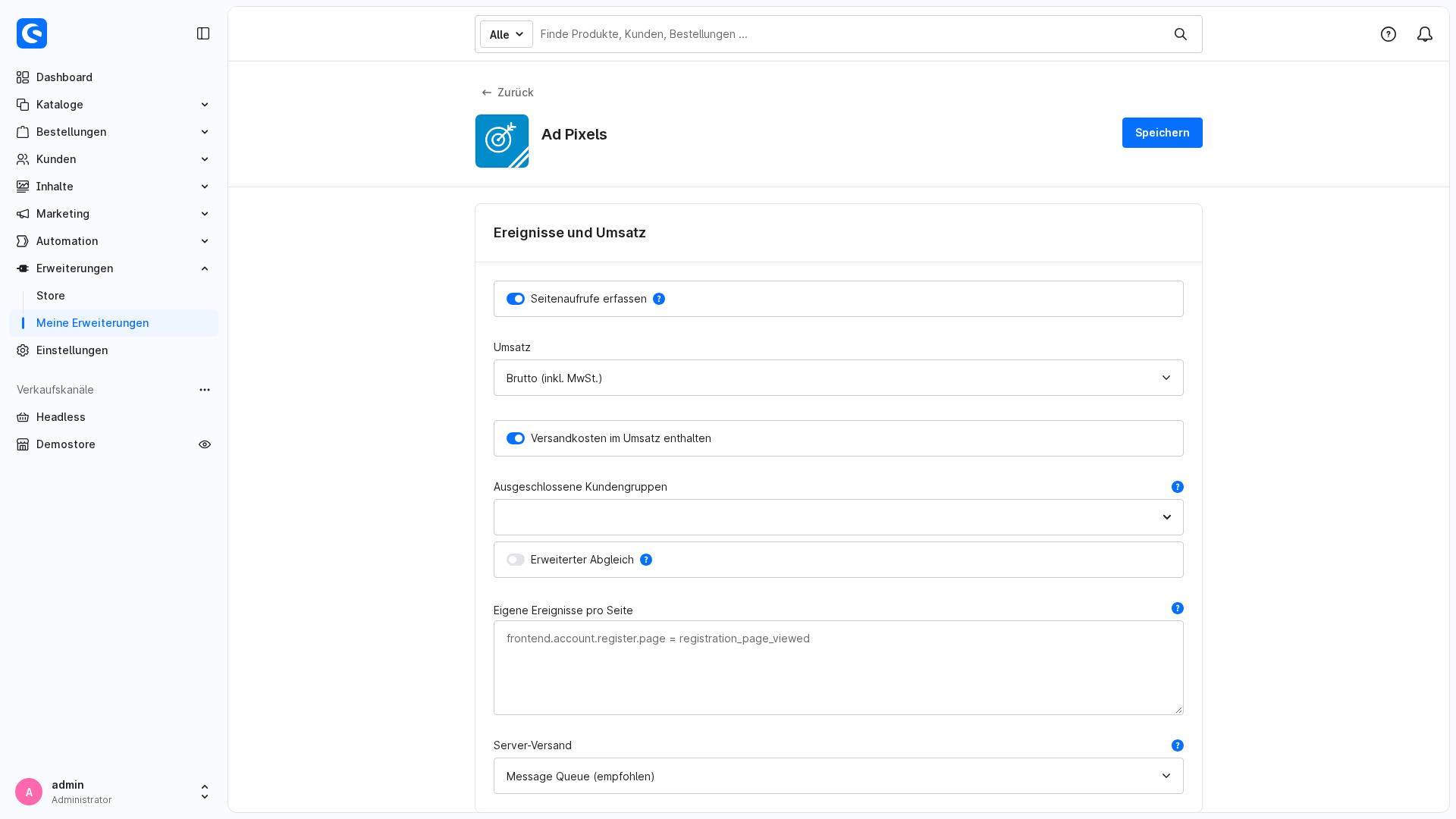Open Server-Versand Message Queue dropdown
Screen dimensions: 1456x819
(x=839, y=776)
